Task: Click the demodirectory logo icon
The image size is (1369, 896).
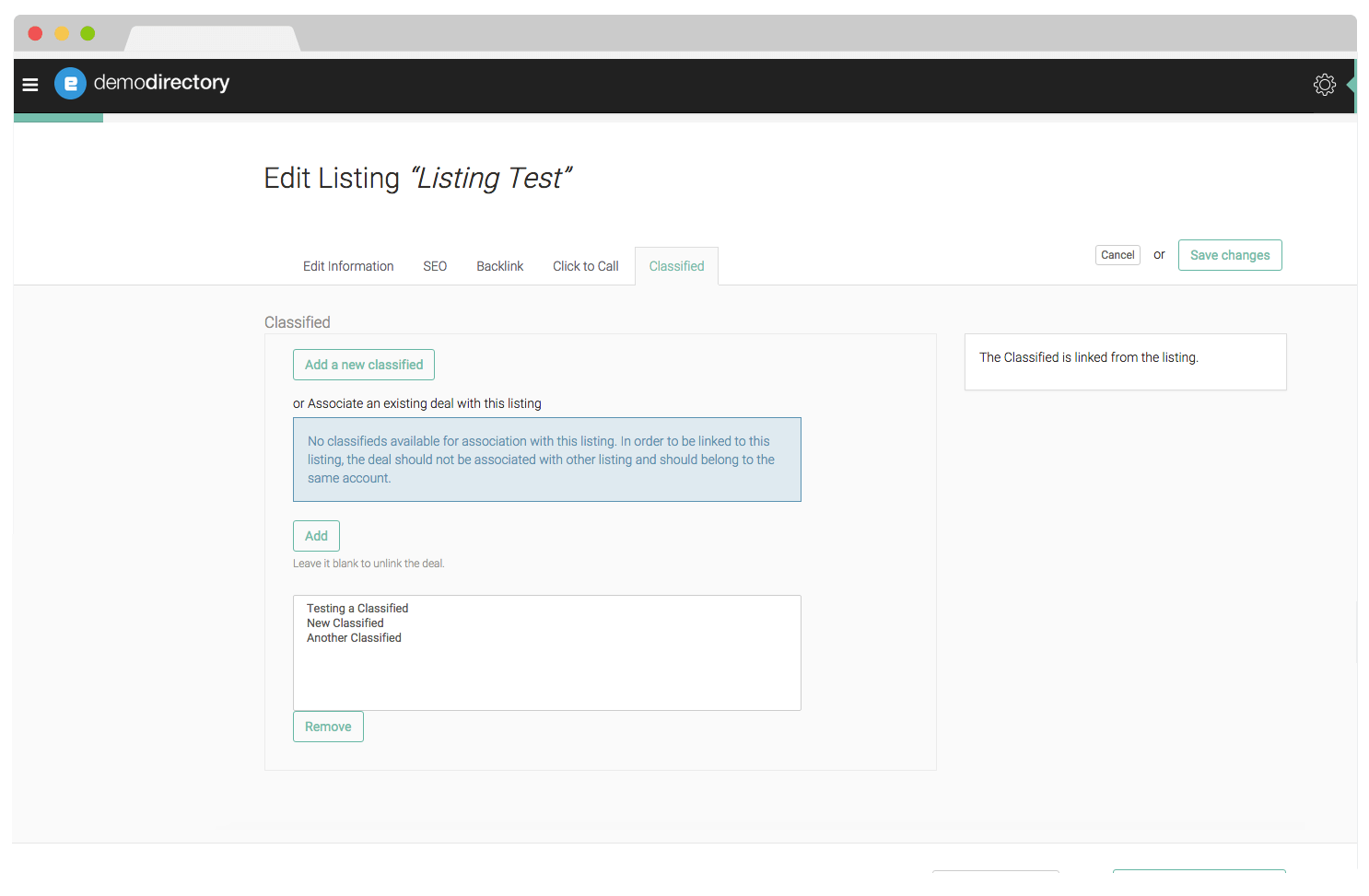Action: (70, 83)
